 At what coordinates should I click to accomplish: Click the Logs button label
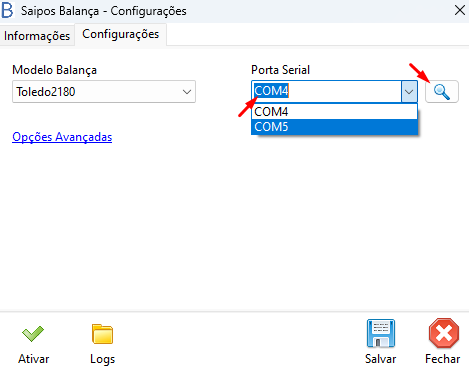(x=103, y=359)
